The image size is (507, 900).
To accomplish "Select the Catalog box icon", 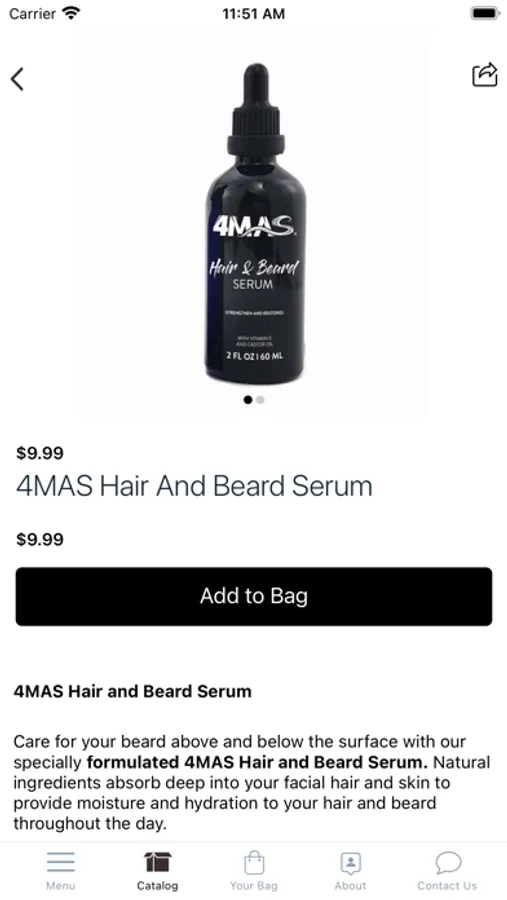I will pos(157,862).
